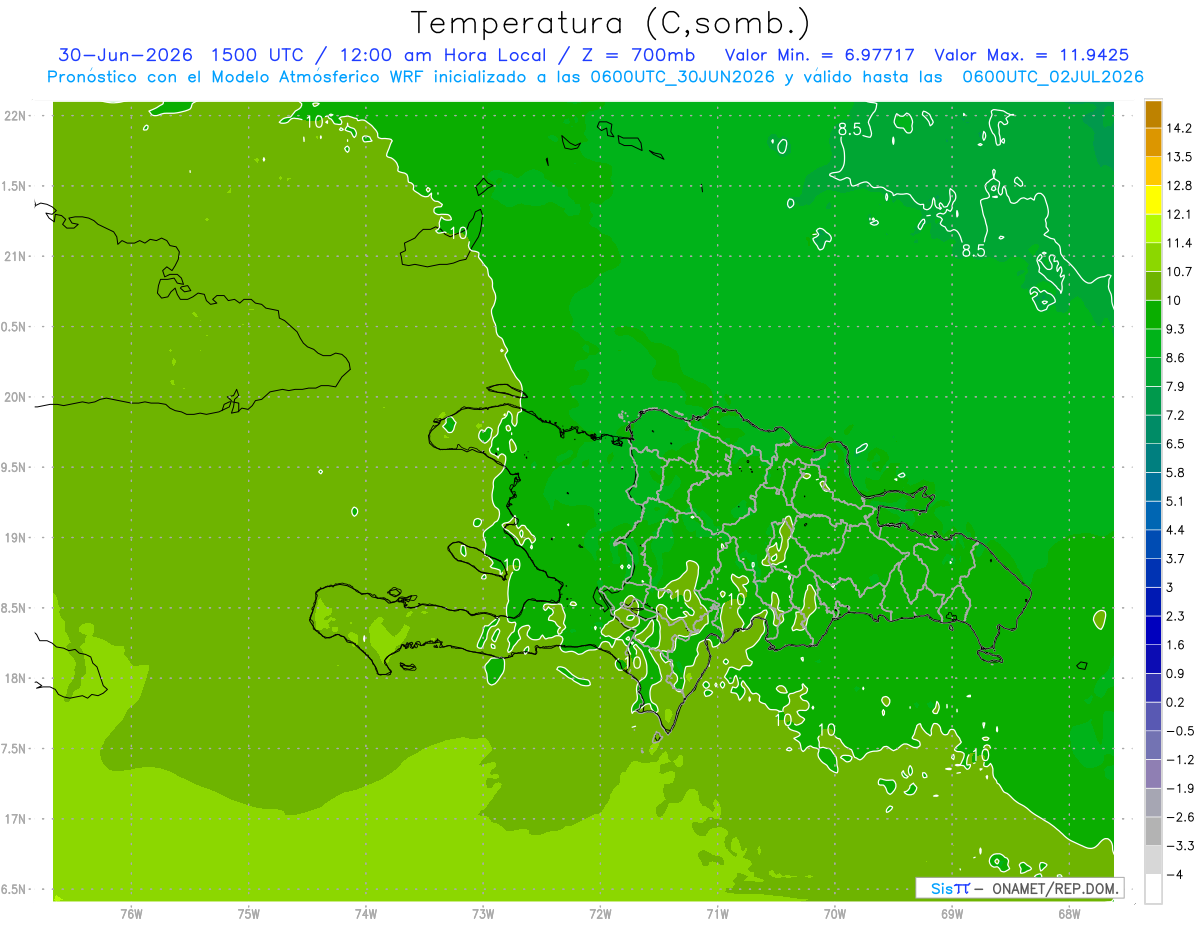Click the valid-until time "0600UTC_02JUL2026"
The width and height of the screenshot is (1200, 927).
pos(1052,76)
